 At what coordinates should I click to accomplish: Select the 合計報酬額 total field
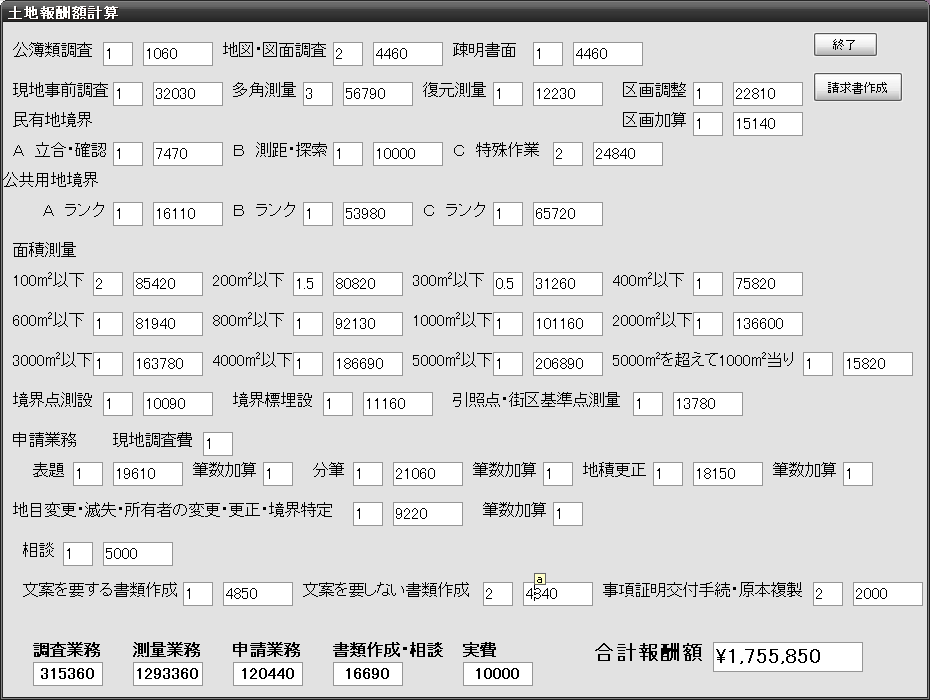[x=787, y=657]
